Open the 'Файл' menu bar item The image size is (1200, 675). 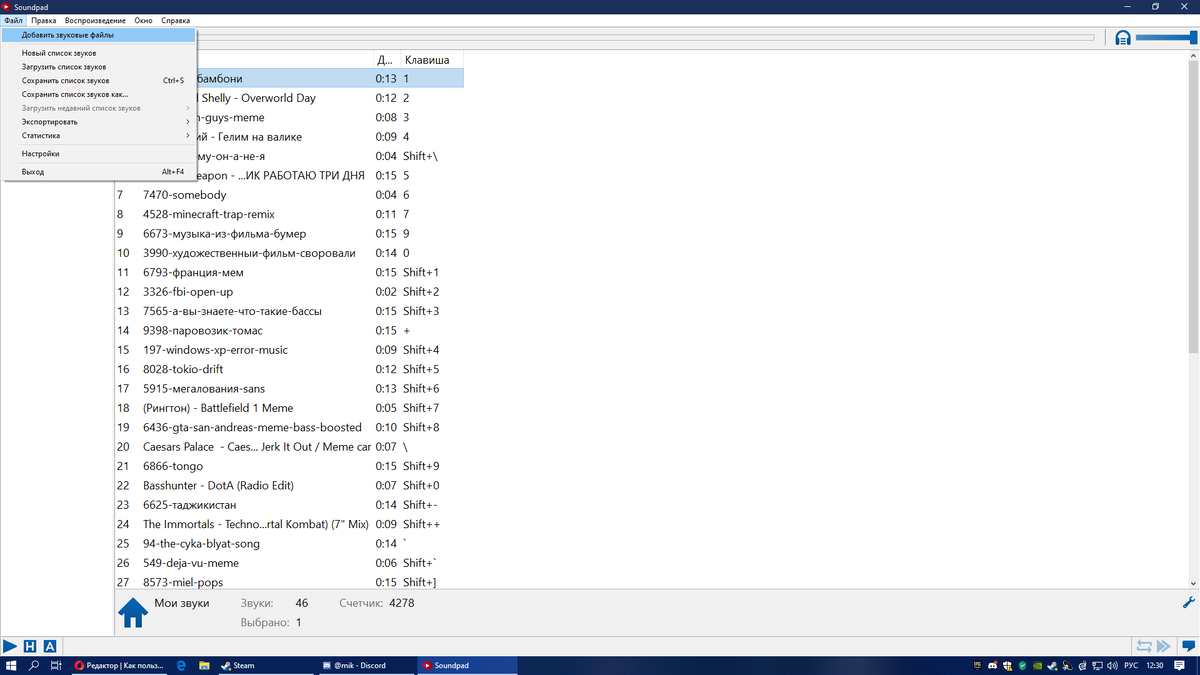13,20
